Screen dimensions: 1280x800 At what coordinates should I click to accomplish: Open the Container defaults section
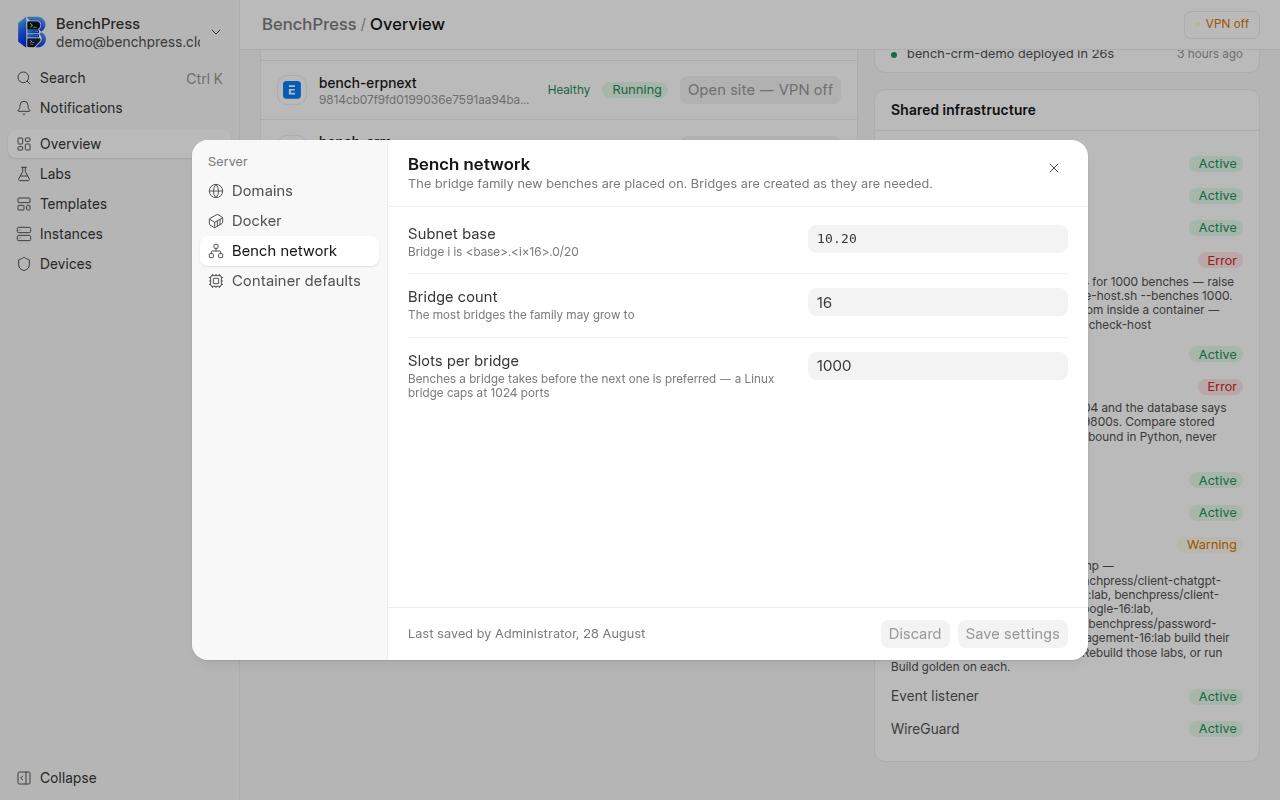click(290, 281)
